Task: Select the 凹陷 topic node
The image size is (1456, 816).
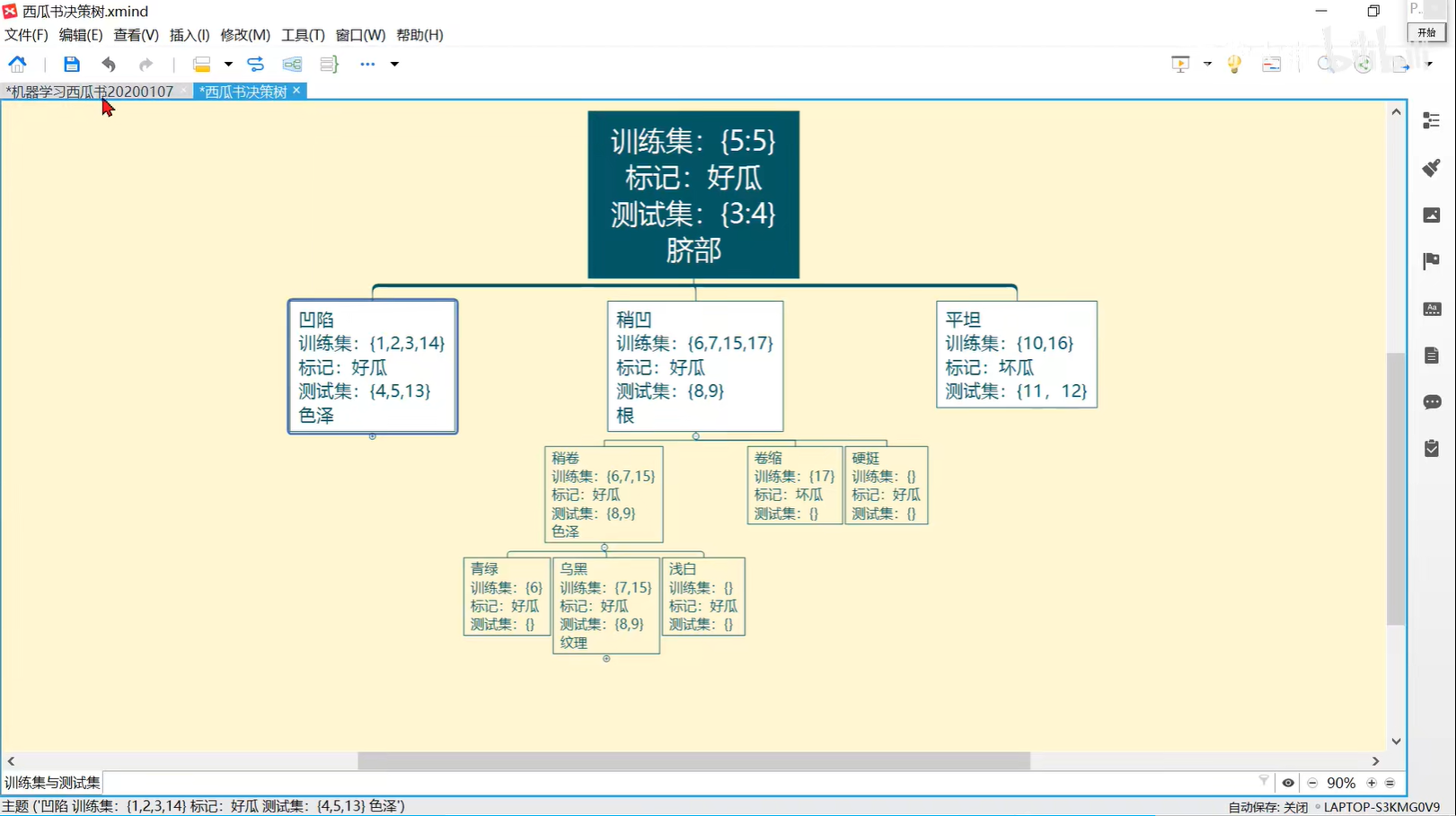Action: (373, 366)
